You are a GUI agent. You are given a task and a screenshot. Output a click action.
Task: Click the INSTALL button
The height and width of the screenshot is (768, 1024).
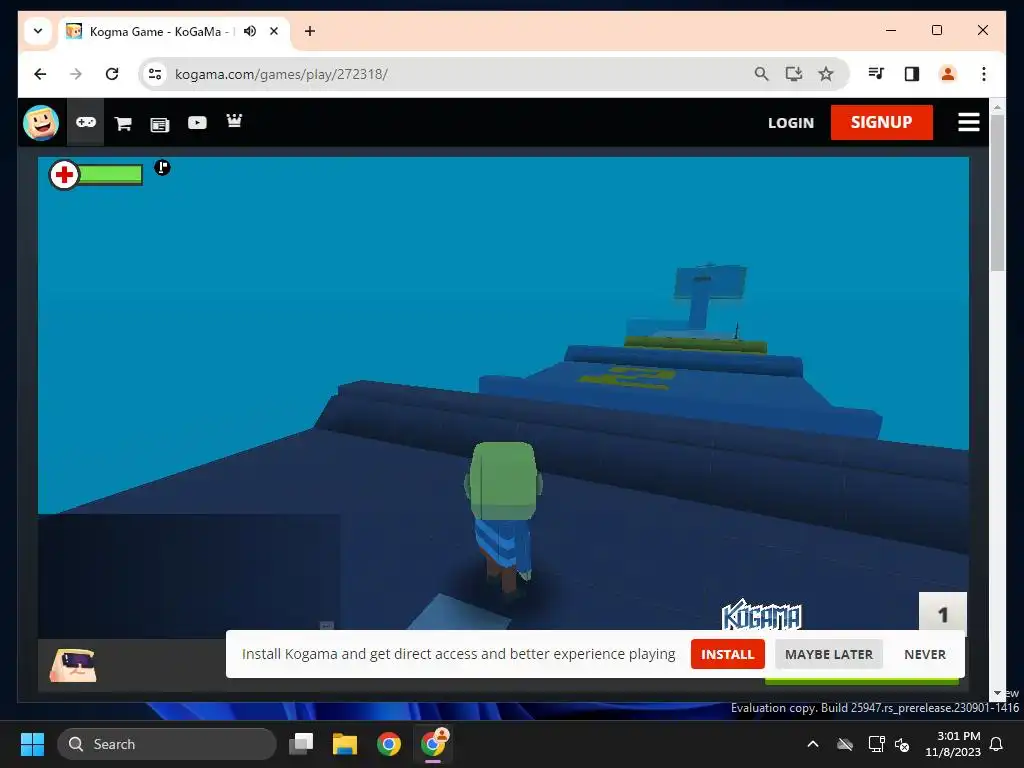pyautogui.click(x=728, y=654)
